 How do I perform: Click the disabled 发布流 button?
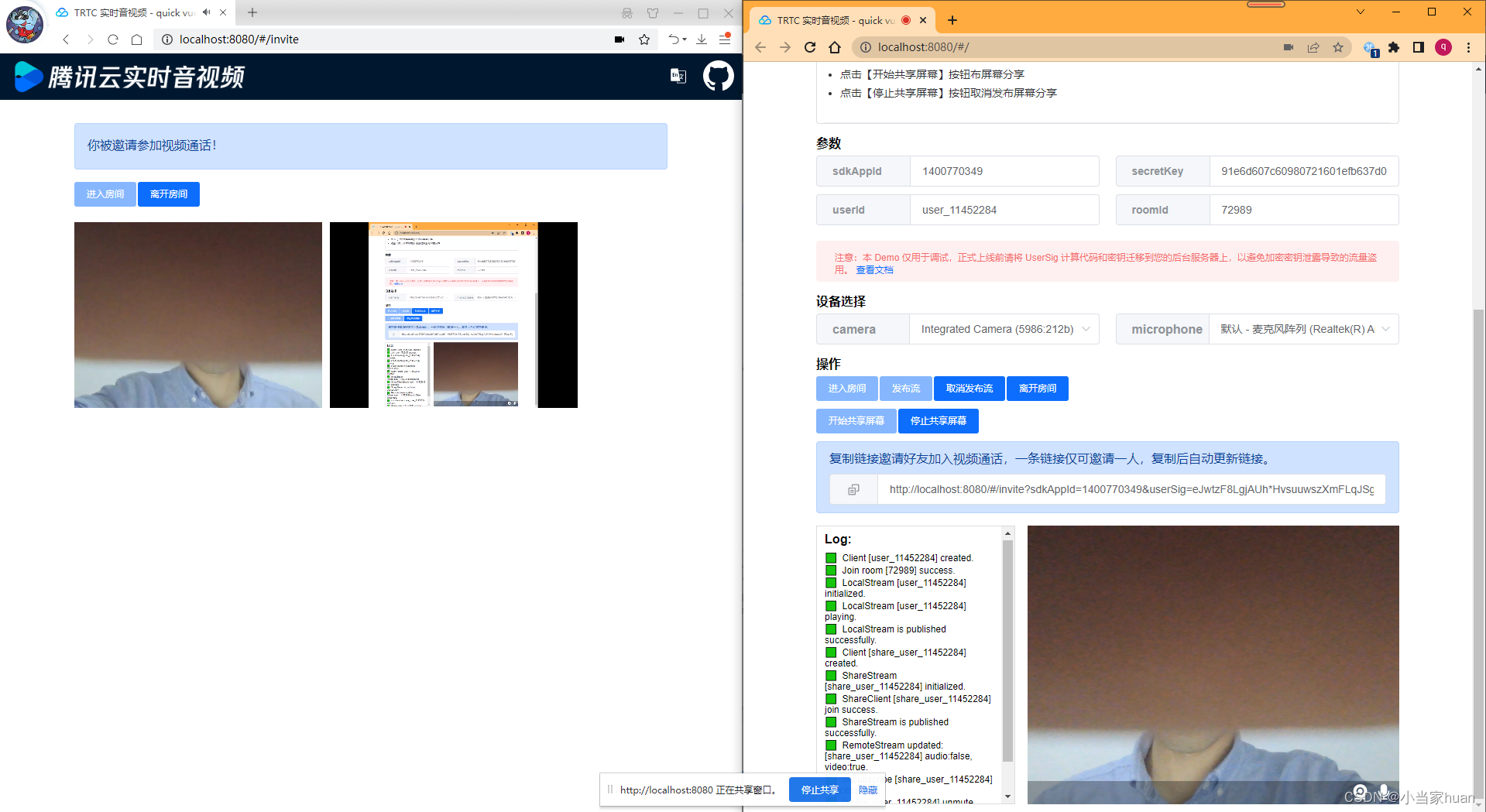[x=906, y=389]
